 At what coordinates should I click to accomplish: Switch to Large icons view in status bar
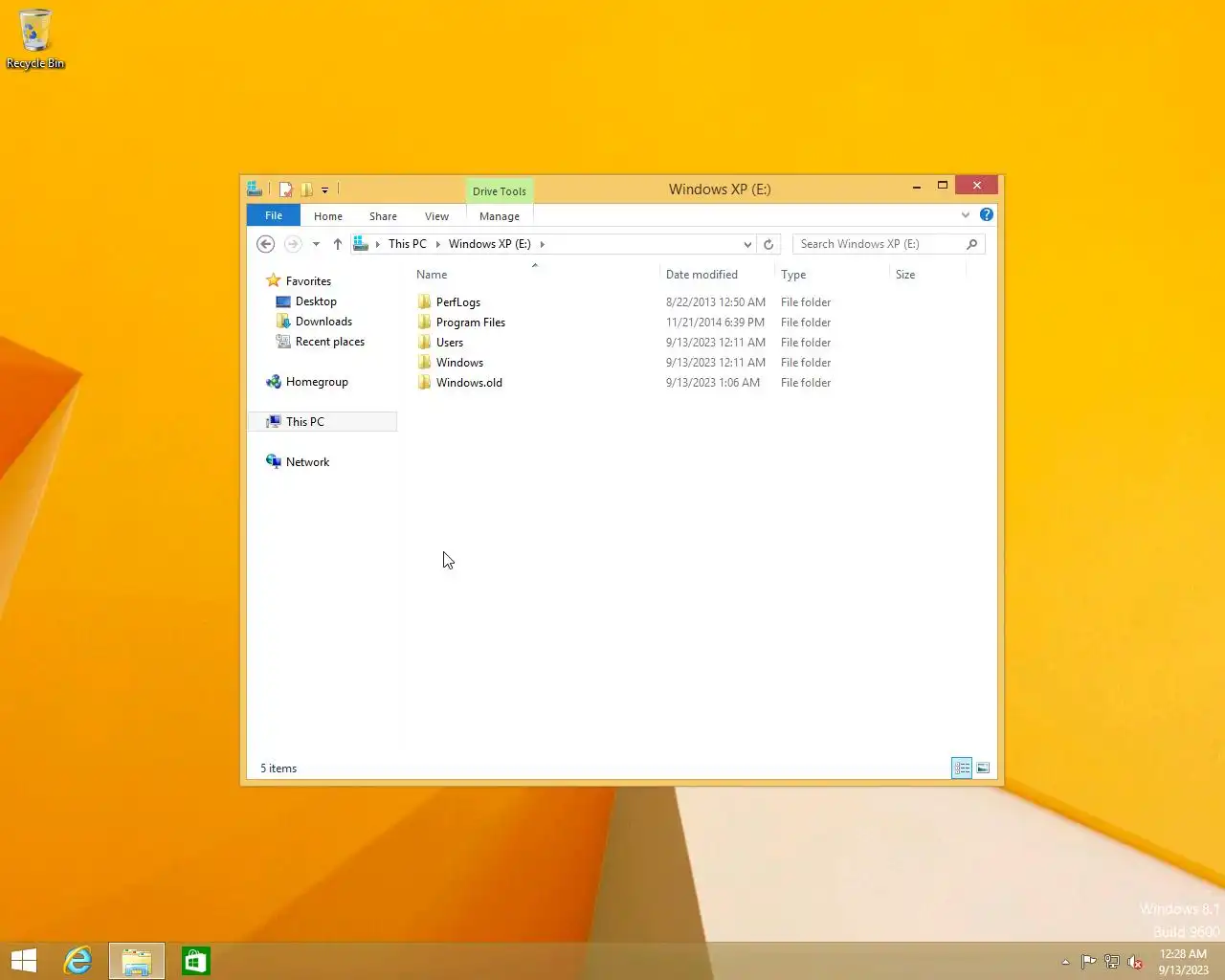(x=983, y=768)
